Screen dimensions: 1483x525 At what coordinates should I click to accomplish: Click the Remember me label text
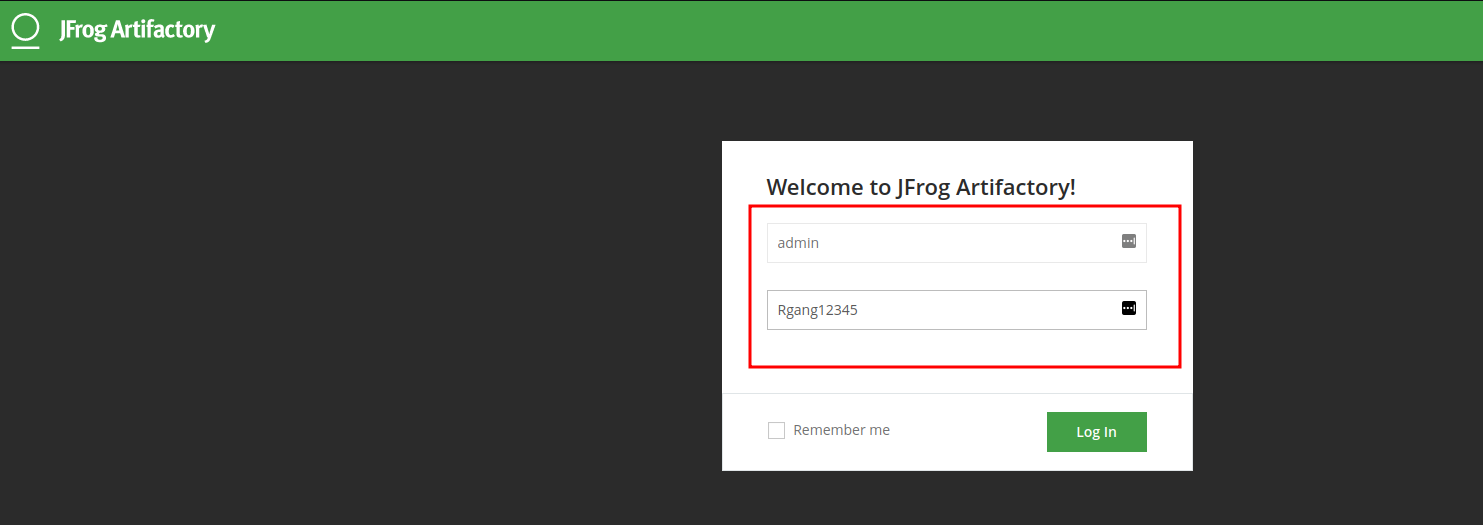tap(841, 430)
